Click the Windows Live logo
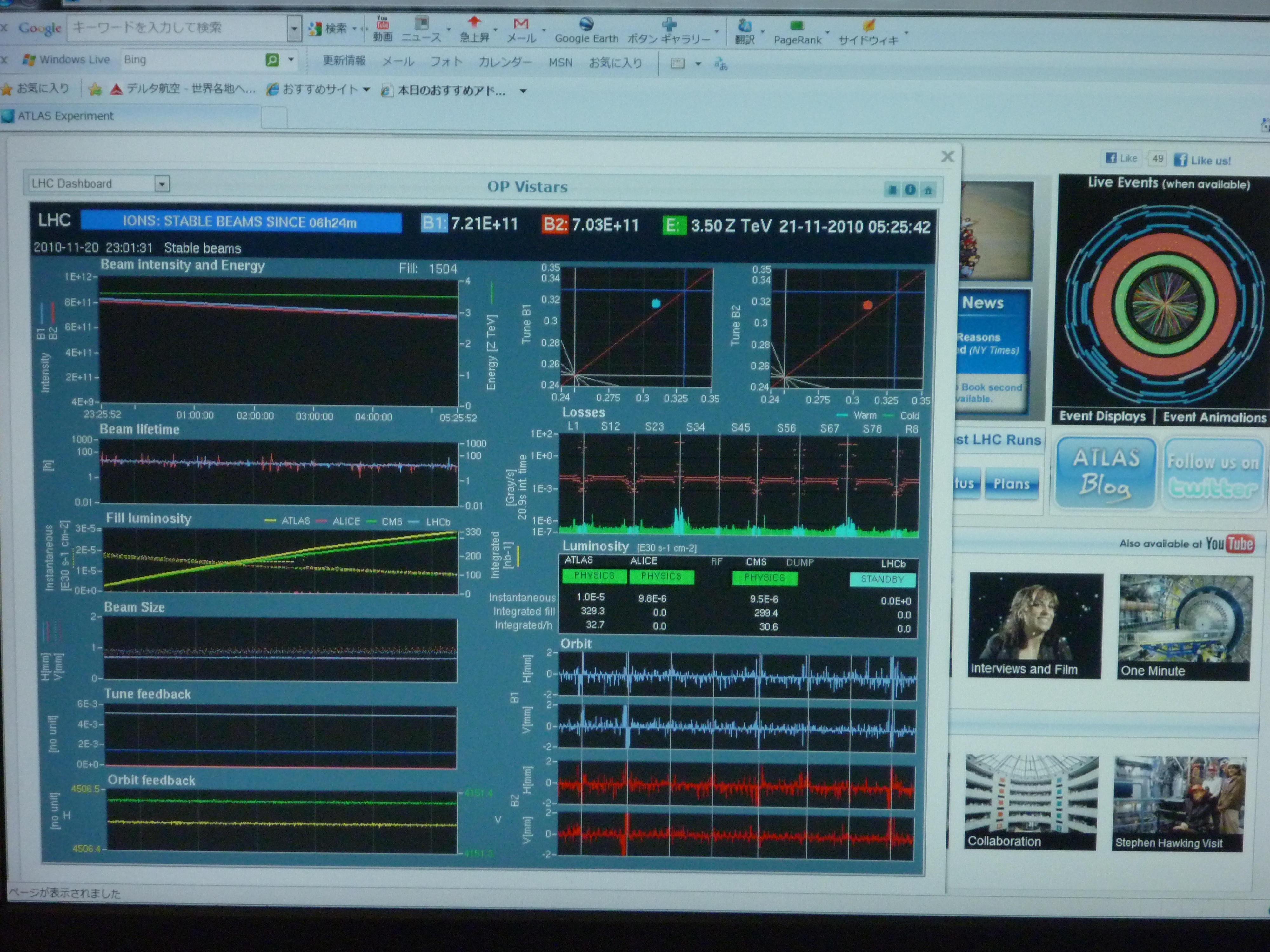Screen dimensions: 1270x952 pos(66,59)
